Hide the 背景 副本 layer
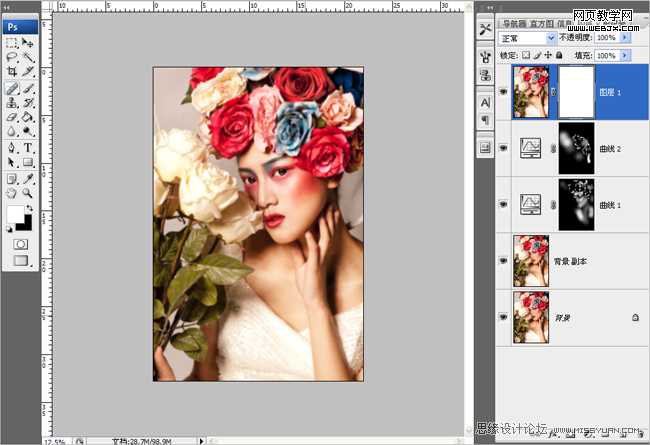650x445 pixels. (503, 259)
